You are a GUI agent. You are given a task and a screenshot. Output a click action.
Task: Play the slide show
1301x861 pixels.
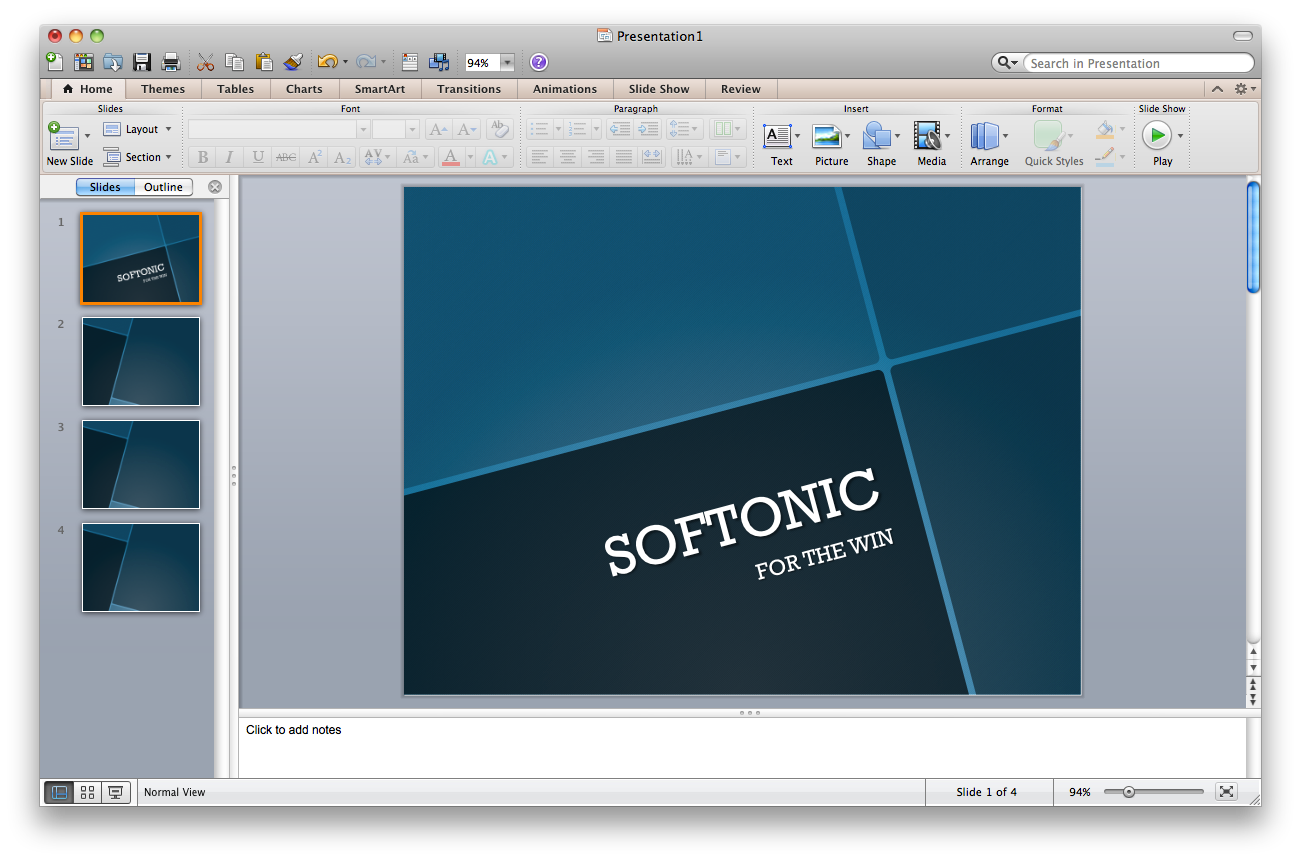click(x=1157, y=134)
